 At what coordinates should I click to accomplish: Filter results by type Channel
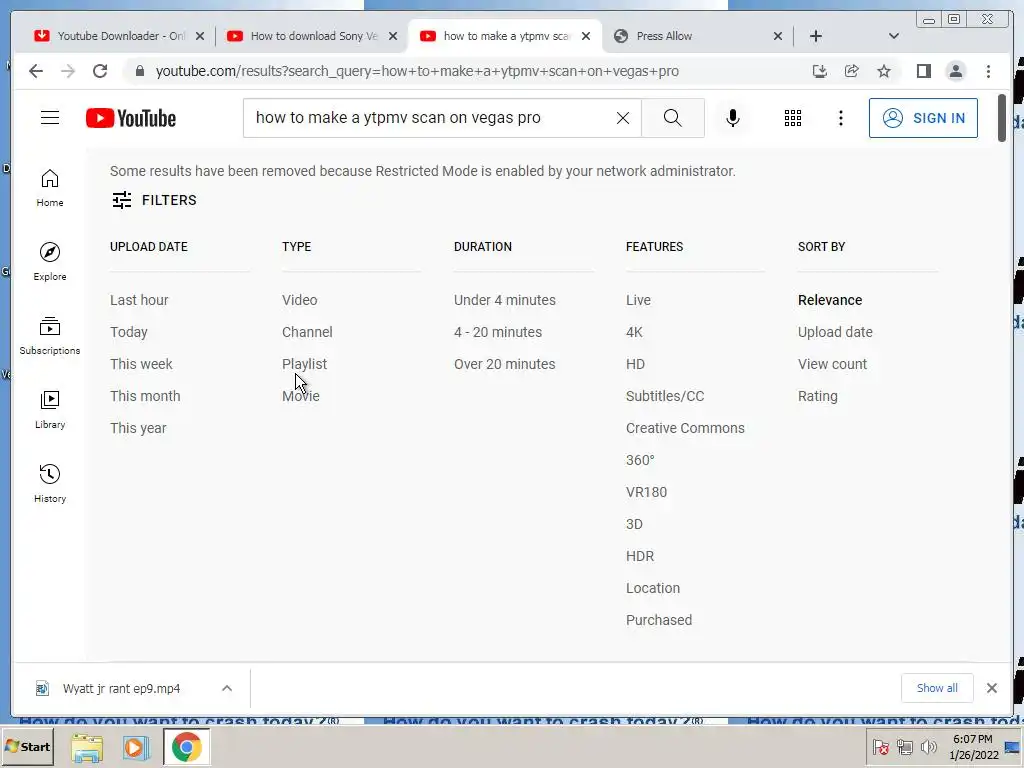click(x=307, y=332)
